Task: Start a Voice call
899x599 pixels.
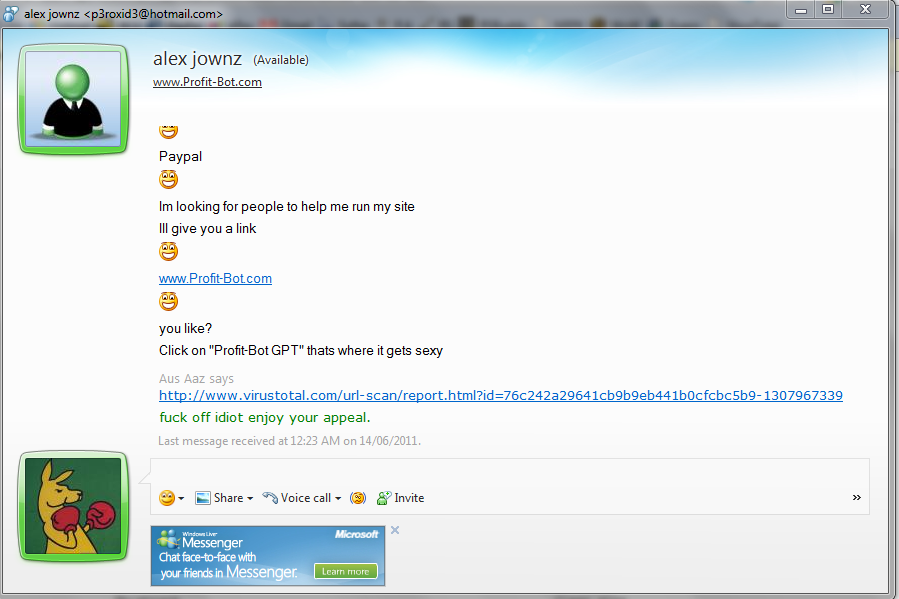Action: tap(296, 498)
